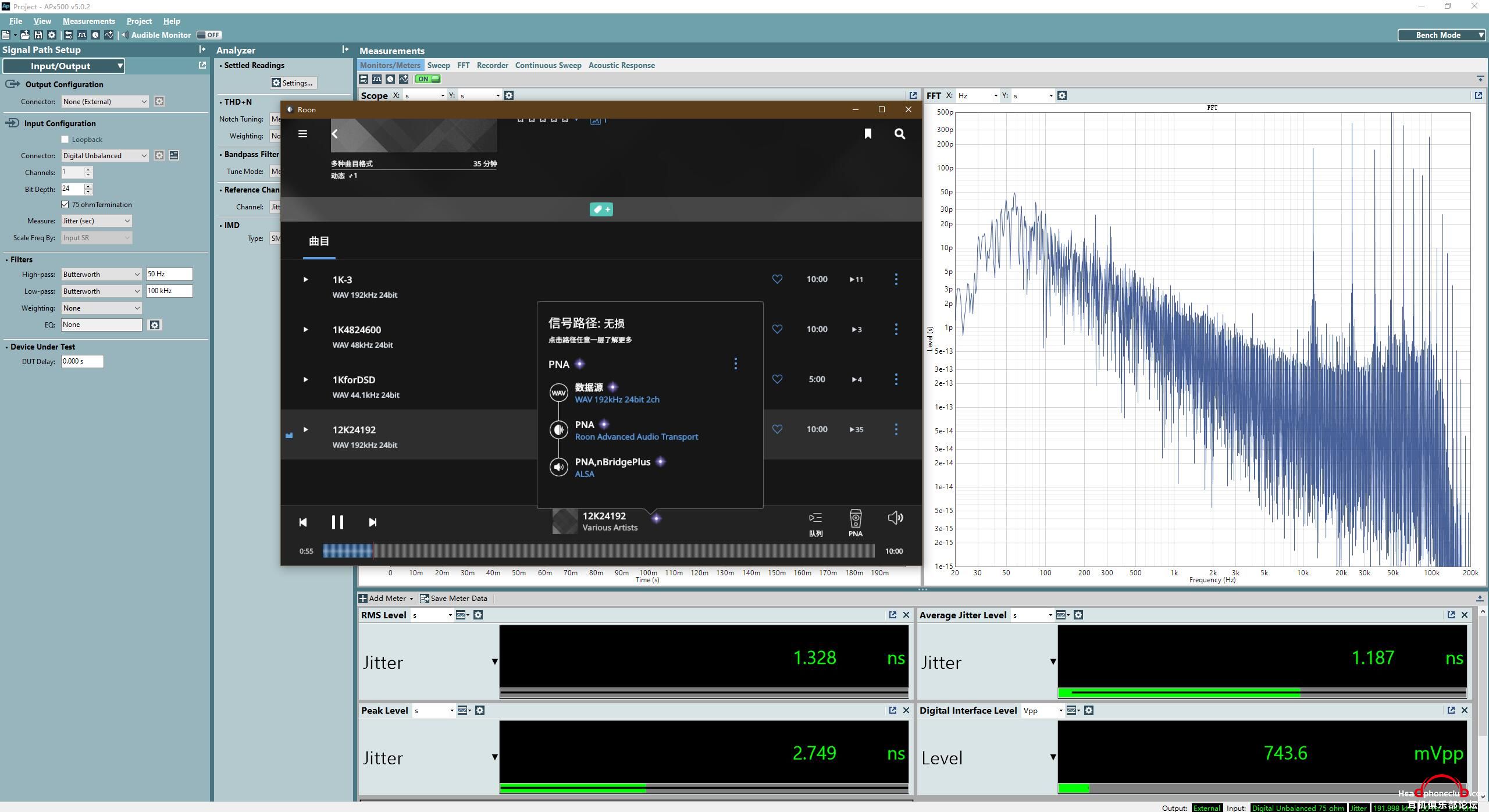Open the Roon hamburger menu
The width and height of the screenshot is (1489, 812).
click(x=302, y=134)
